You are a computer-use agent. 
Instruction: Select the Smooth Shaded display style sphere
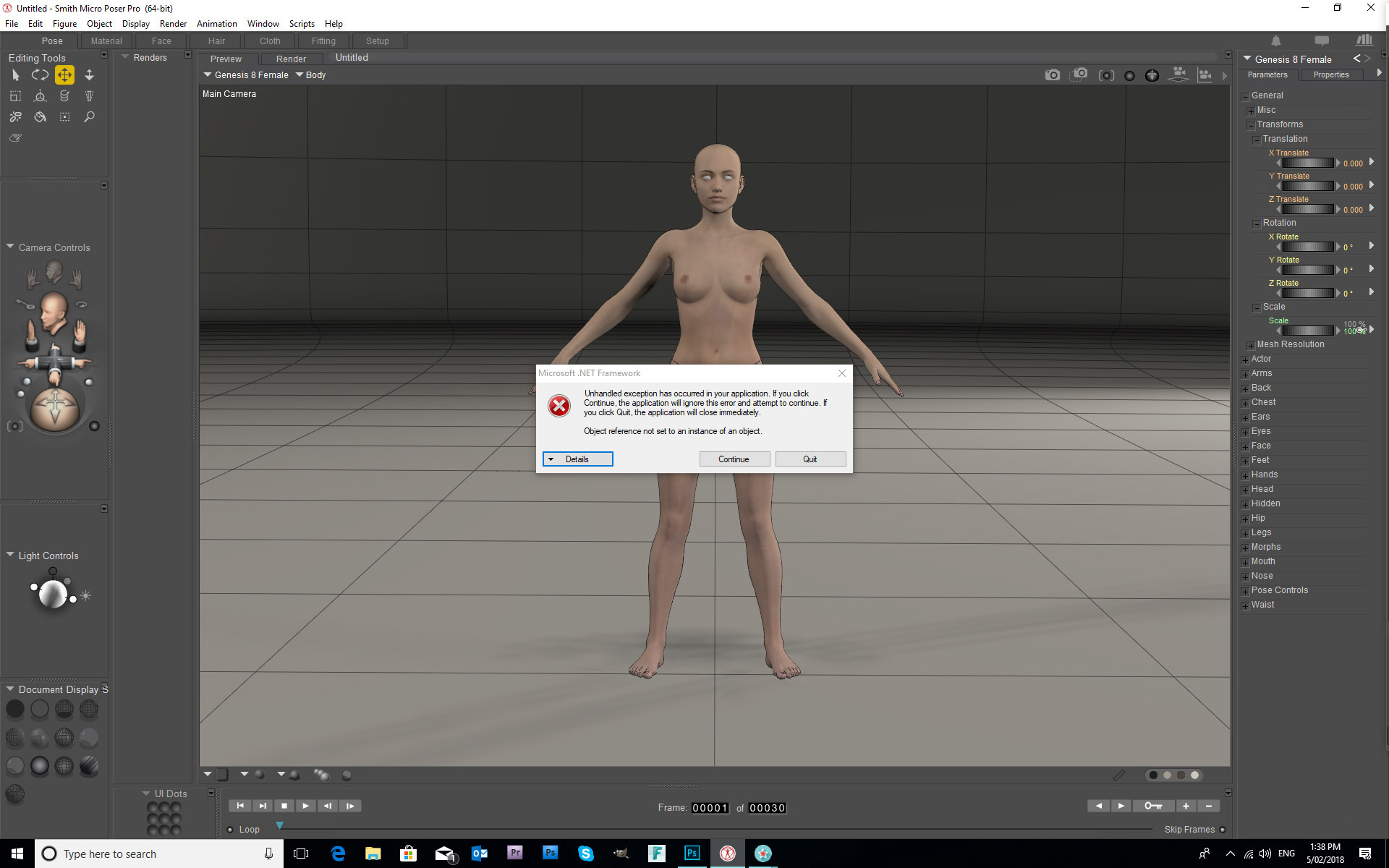(x=40, y=766)
